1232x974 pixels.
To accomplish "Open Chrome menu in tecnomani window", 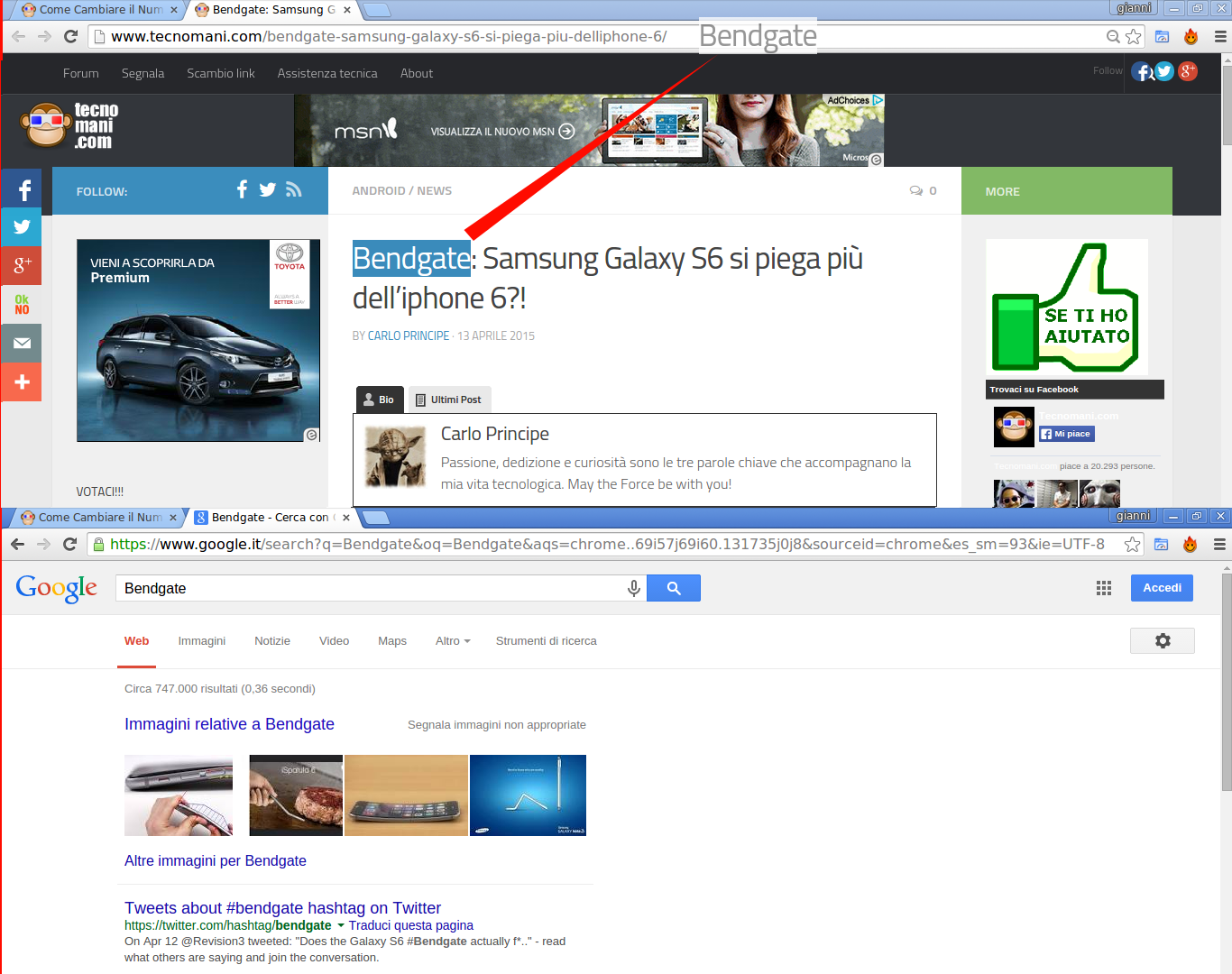I will pos(1220,37).
